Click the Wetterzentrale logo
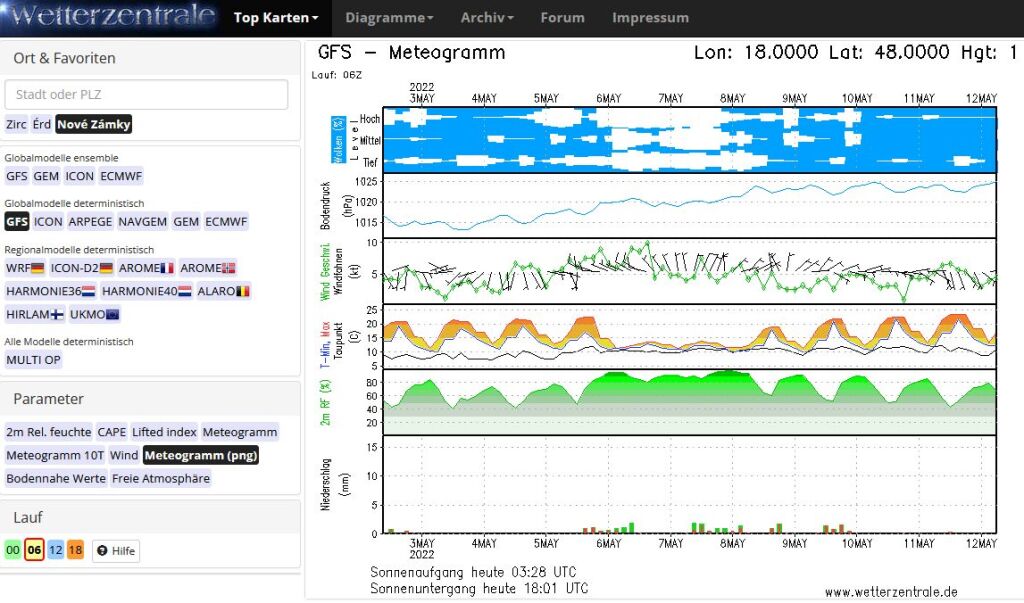The image size is (1024, 603). coord(109,17)
